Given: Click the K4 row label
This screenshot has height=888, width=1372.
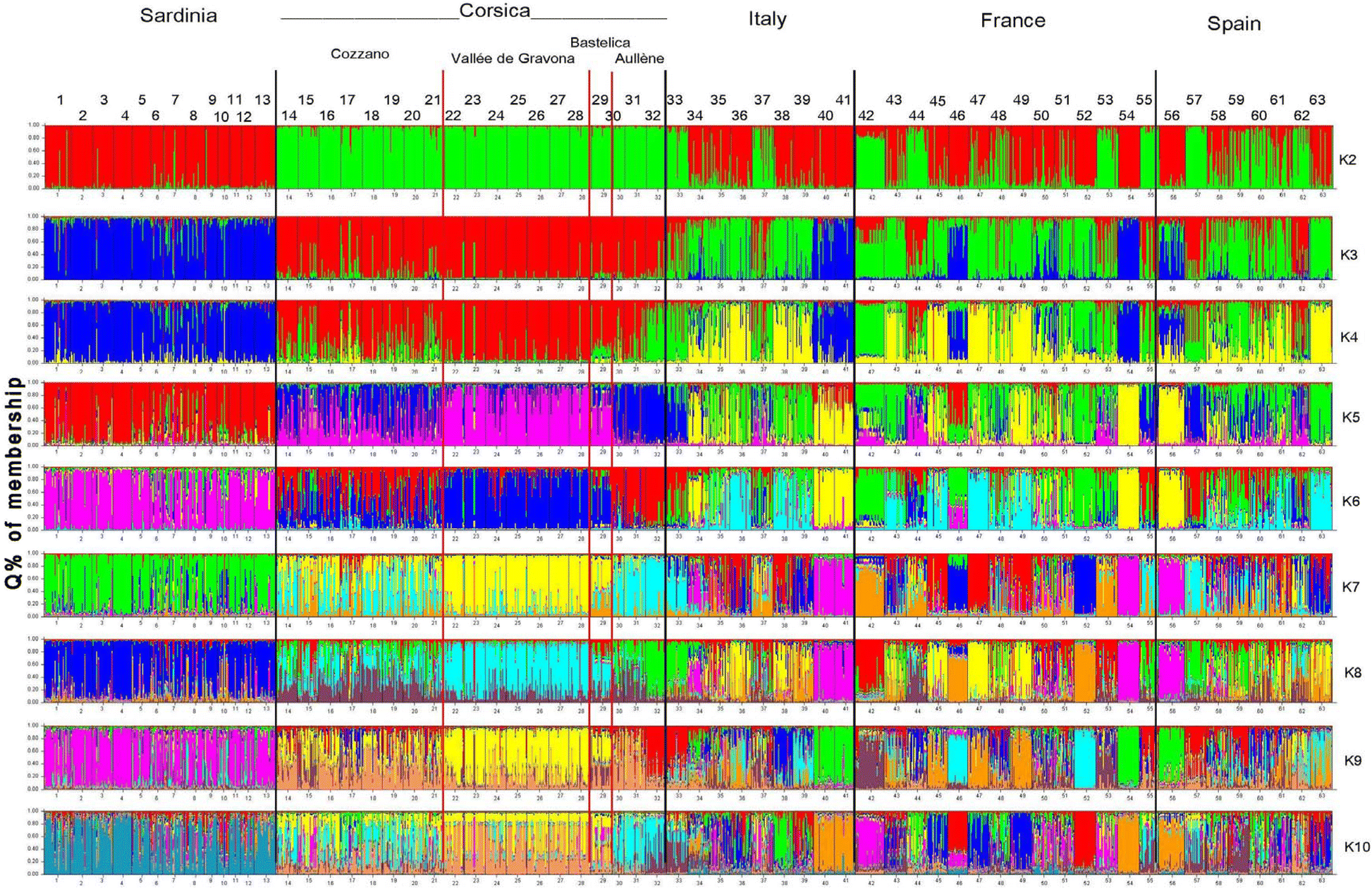Looking at the screenshot, I should click(1348, 337).
